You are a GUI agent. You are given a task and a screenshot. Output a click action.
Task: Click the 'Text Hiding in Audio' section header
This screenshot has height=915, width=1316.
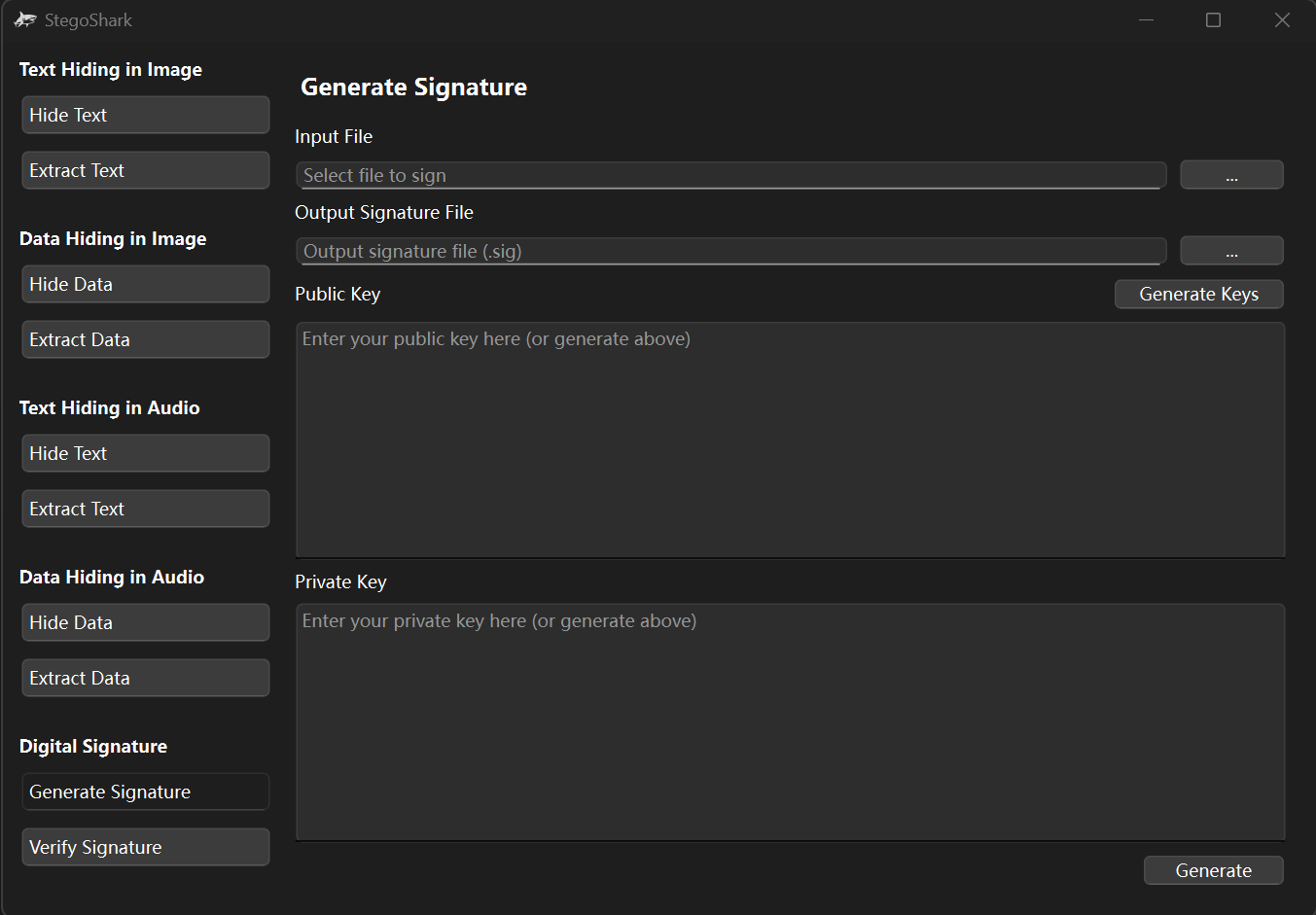point(110,407)
